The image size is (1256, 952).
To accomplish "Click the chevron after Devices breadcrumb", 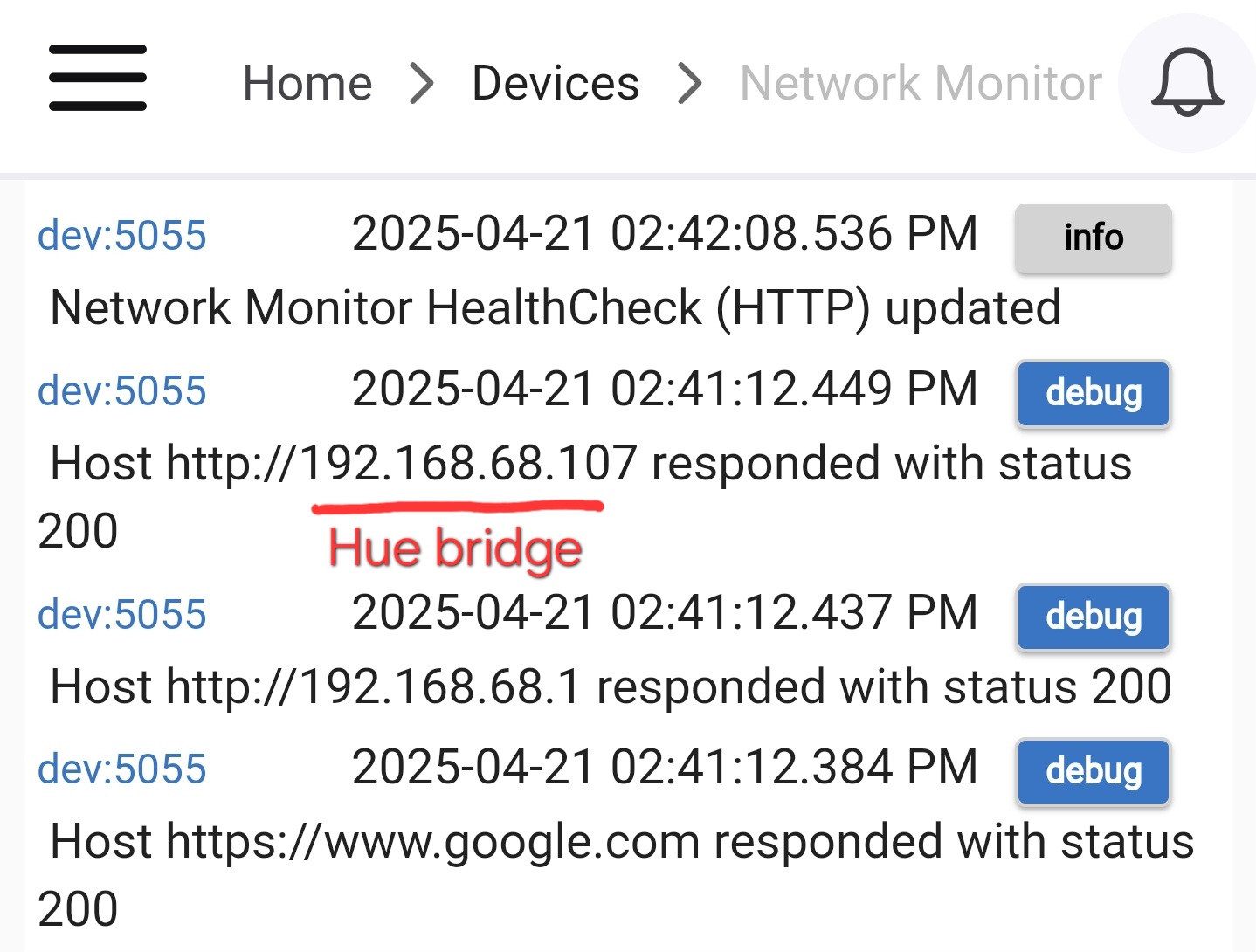I will click(x=690, y=84).
